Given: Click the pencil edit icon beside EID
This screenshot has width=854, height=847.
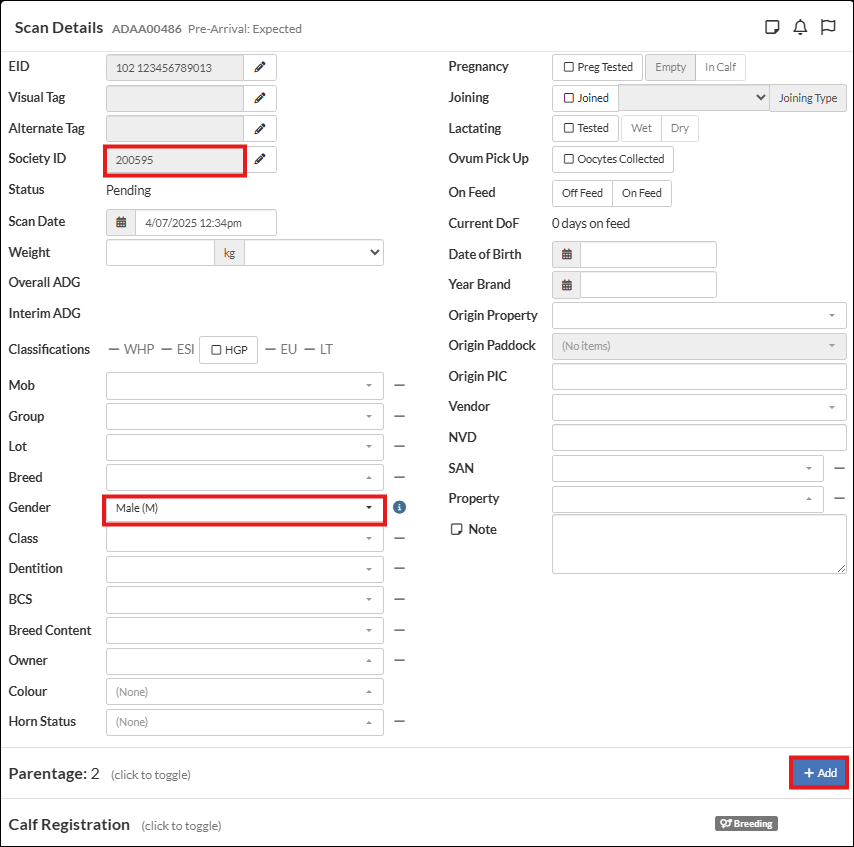Looking at the screenshot, I should tap(260, 67).
